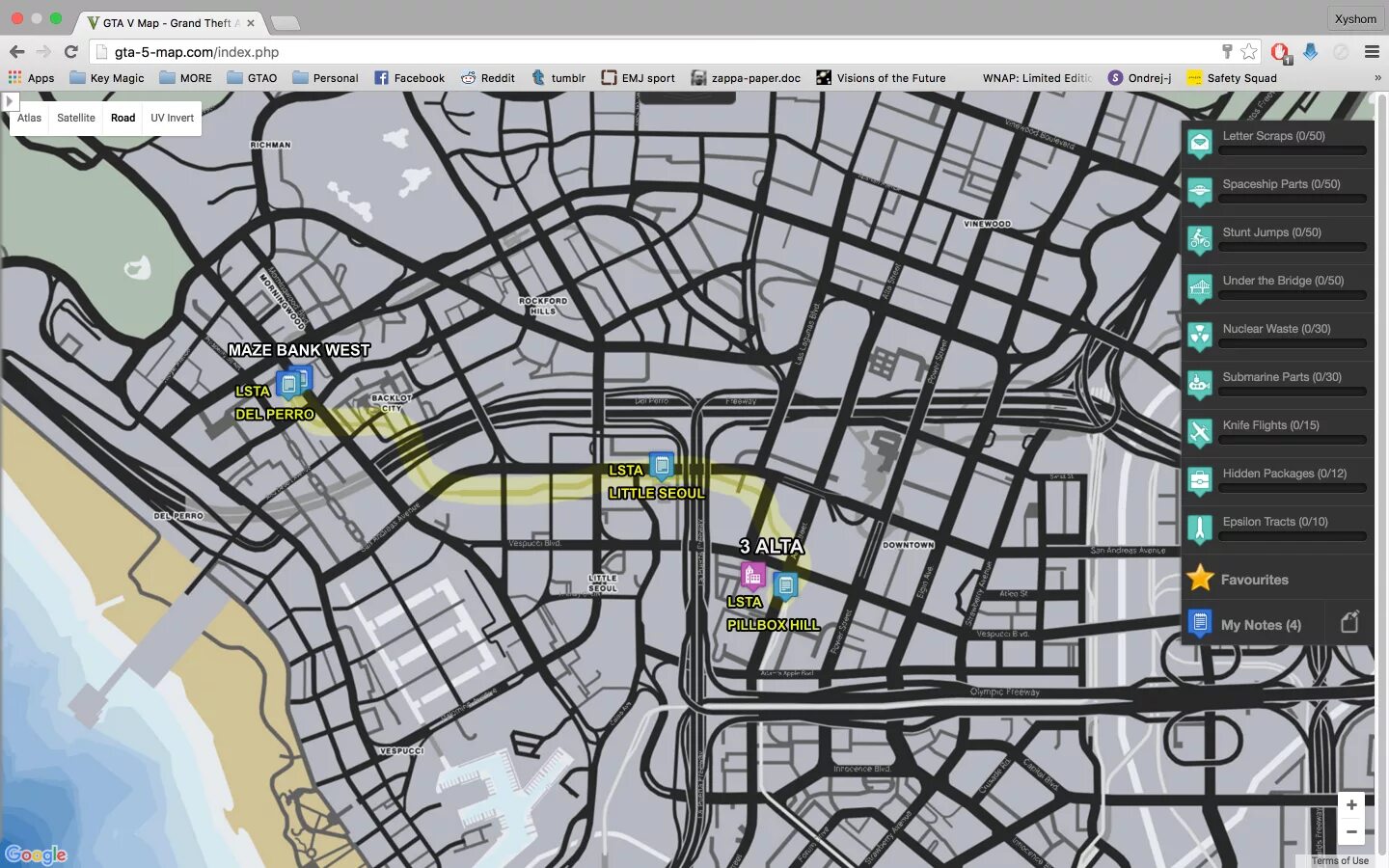This screenshot has height=868, width=1389.
Task: Open the Chrome hamburger menu
Action: pos(1372,52)
